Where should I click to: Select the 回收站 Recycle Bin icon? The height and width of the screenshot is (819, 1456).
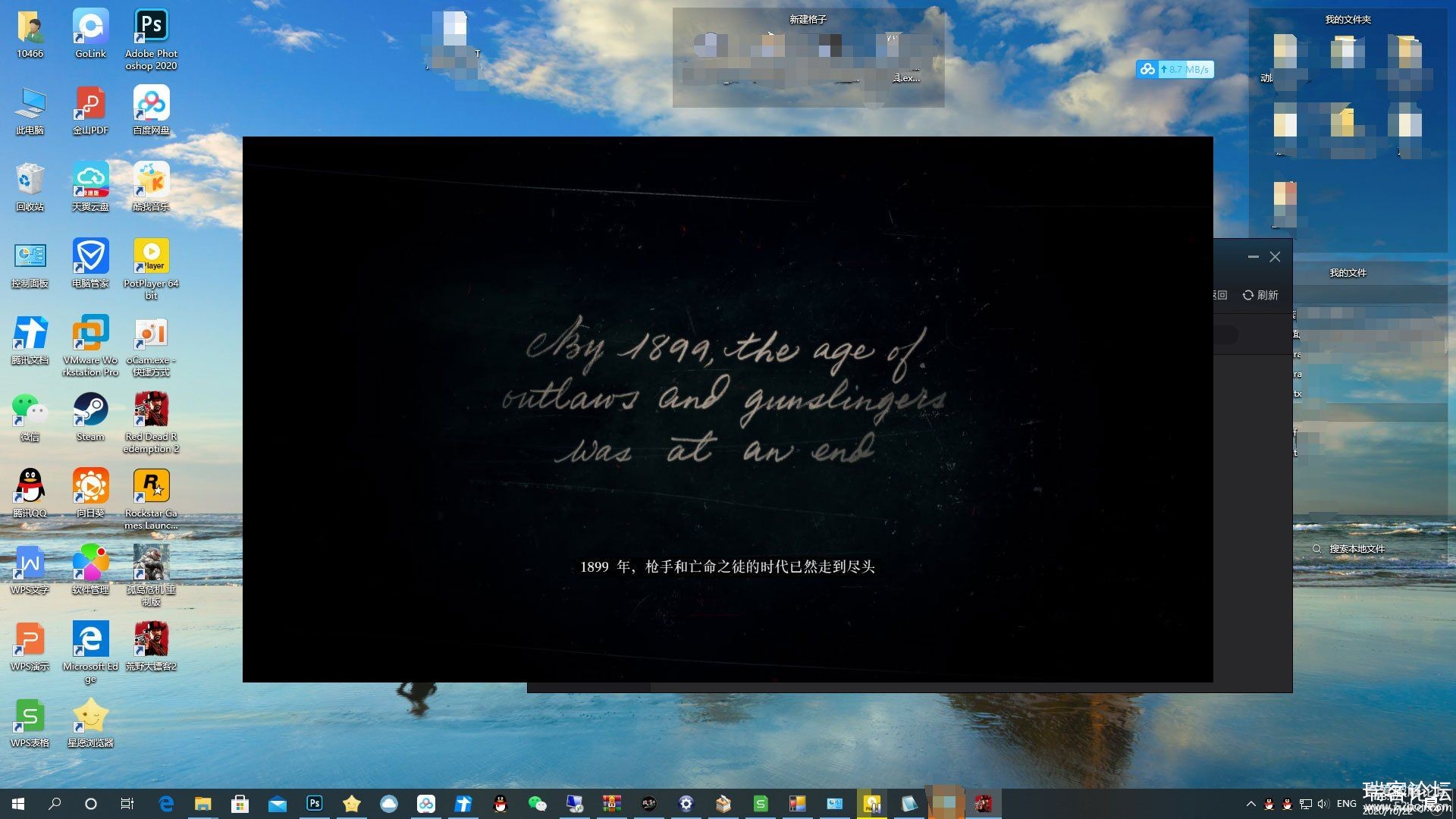pos(30,187)
